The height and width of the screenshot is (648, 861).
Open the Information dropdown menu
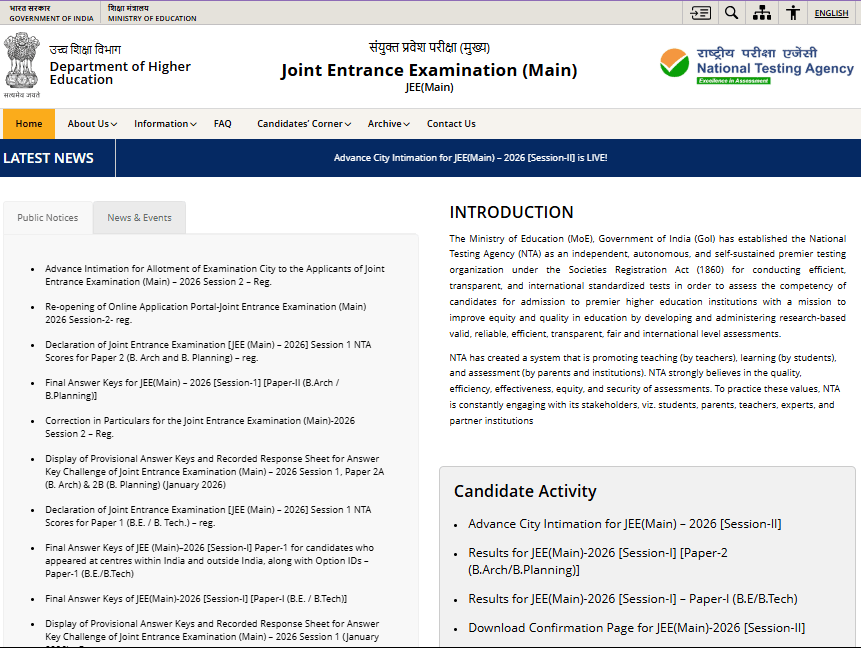[x=162, y=123]
